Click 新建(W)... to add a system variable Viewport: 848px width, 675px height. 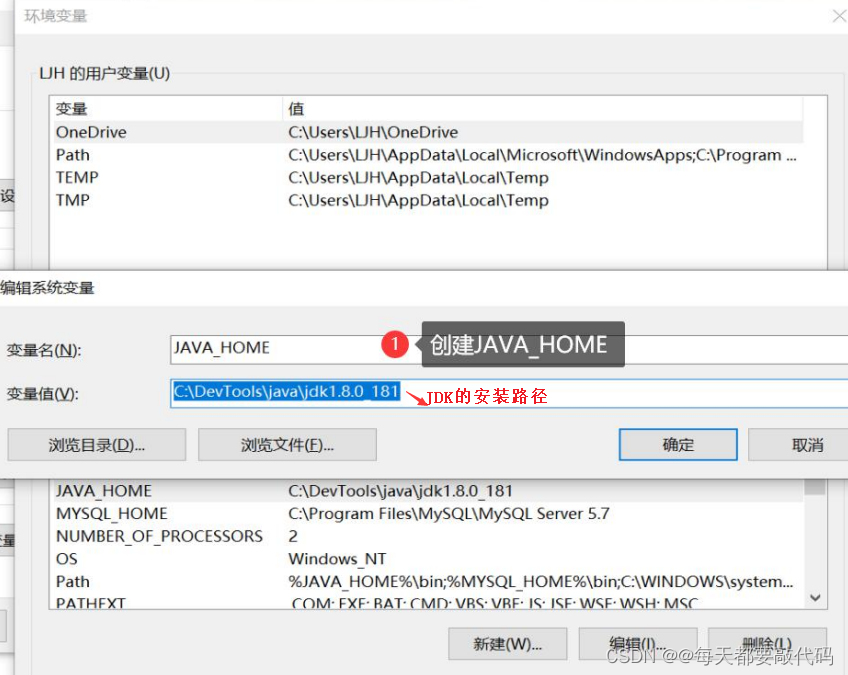508,644
